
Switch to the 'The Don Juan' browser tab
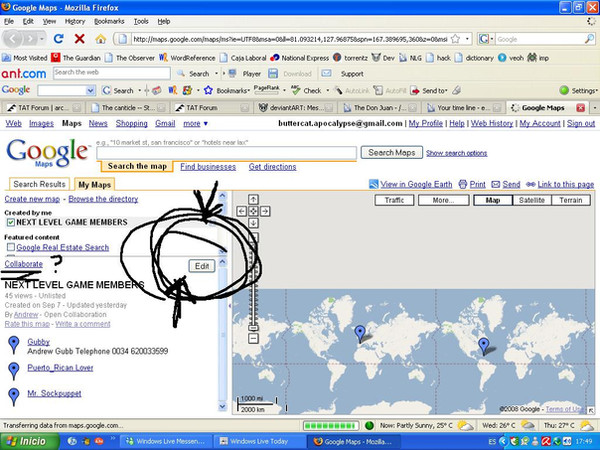pos(379,108)
